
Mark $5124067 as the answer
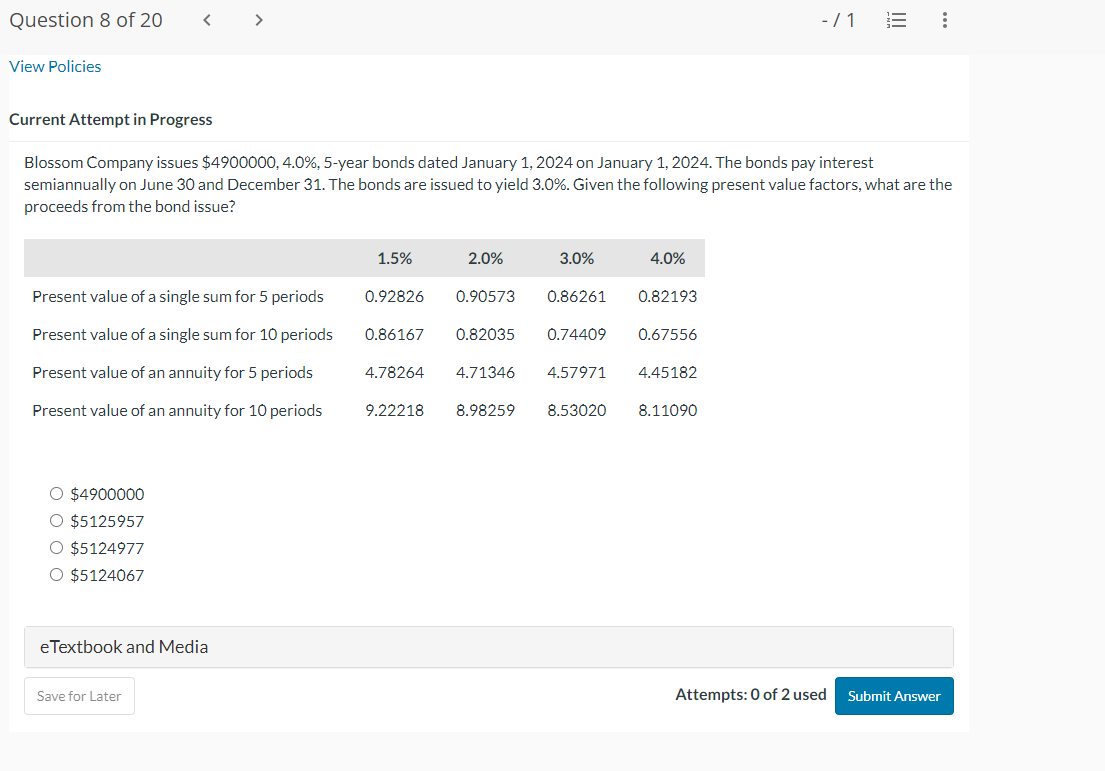click(57, 575)
